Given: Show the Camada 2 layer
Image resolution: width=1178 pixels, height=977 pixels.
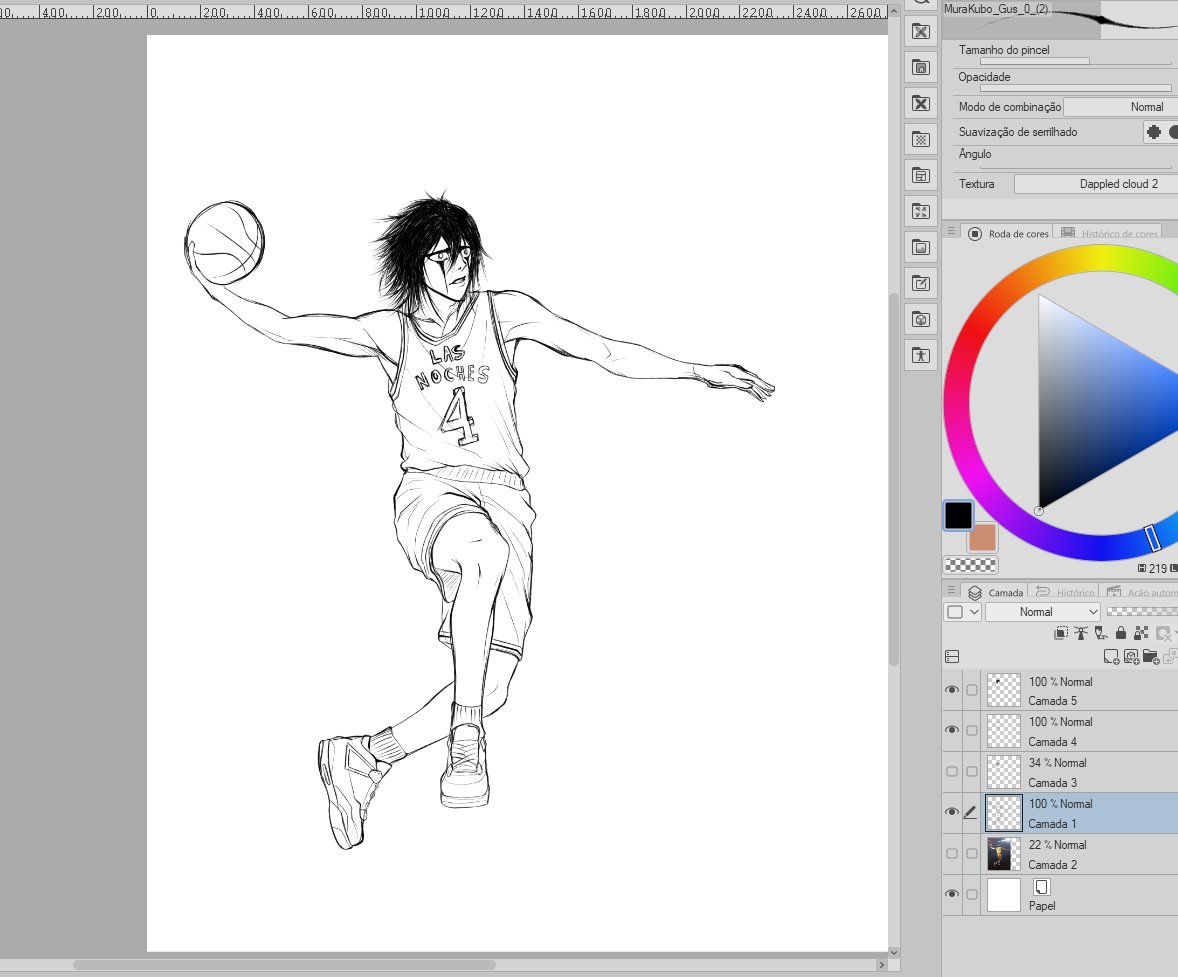Looking at the screenshot, I should (x=952, y=854).
